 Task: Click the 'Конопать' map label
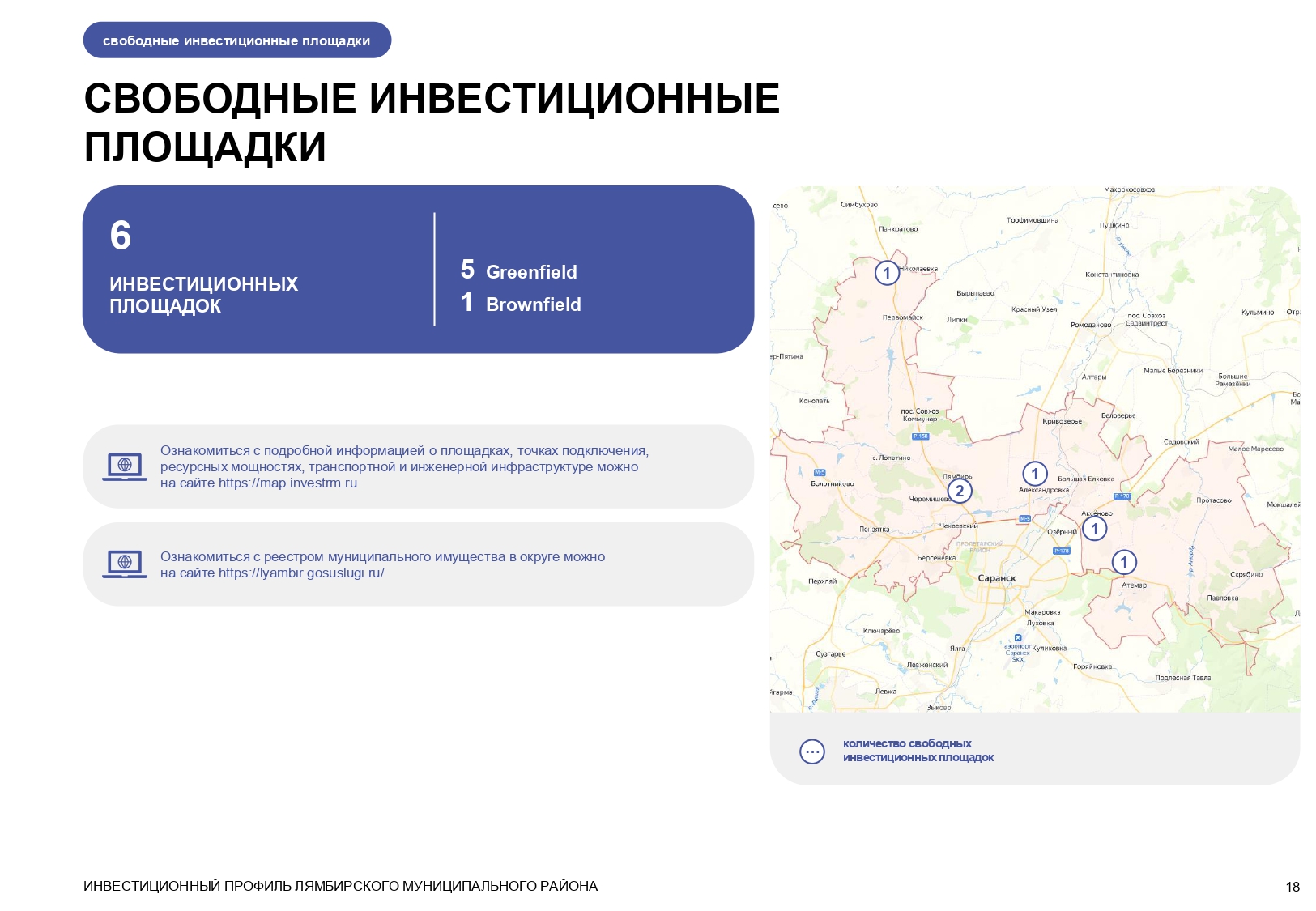click(815, 401)
